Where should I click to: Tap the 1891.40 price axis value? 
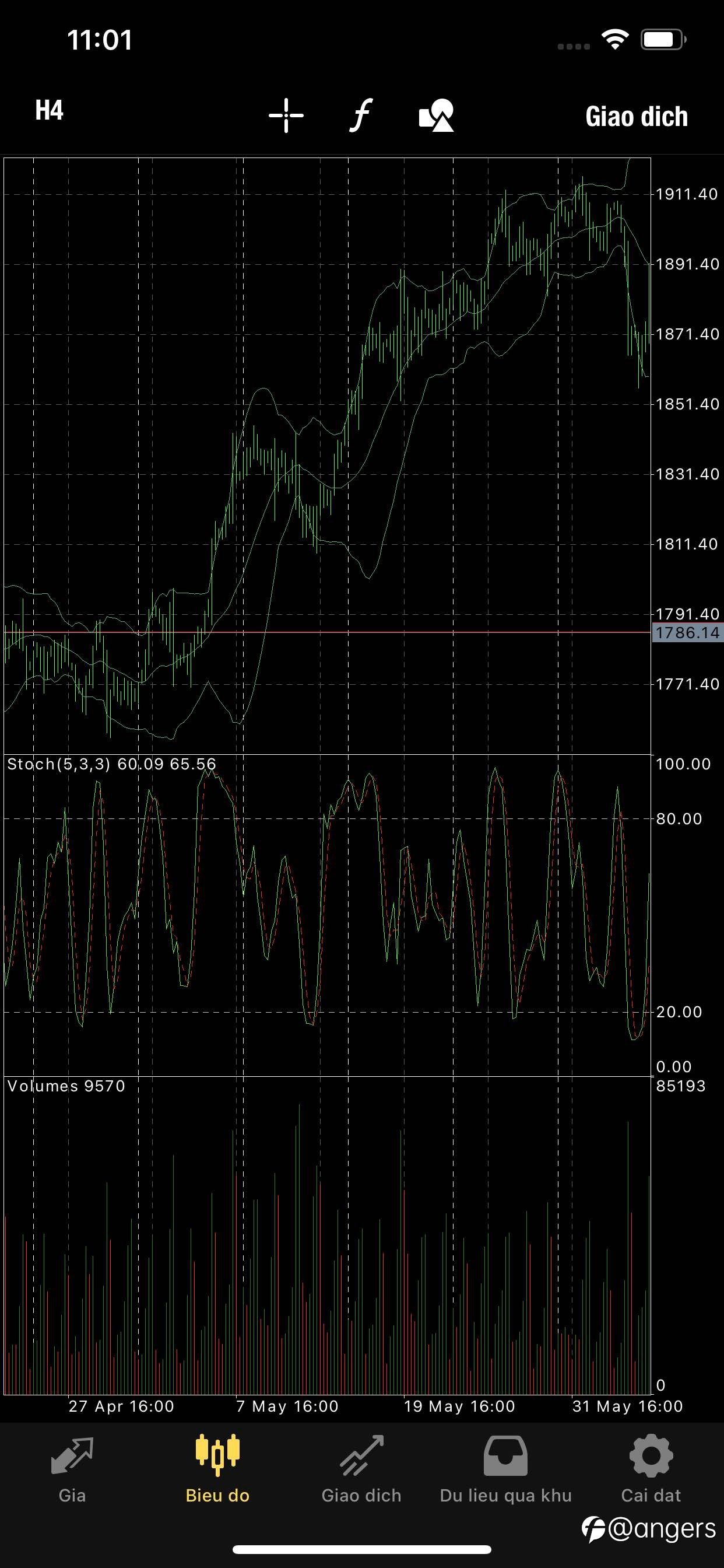coord(687,264)
